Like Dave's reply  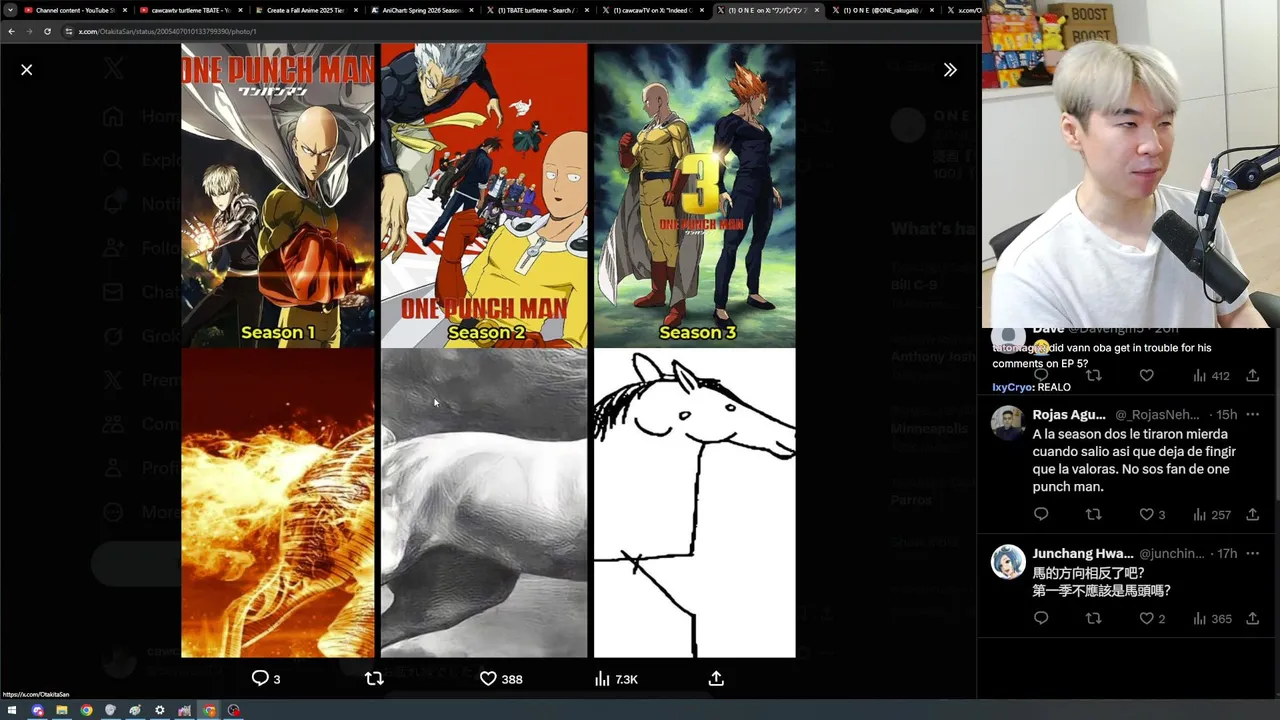(1147, 376)
